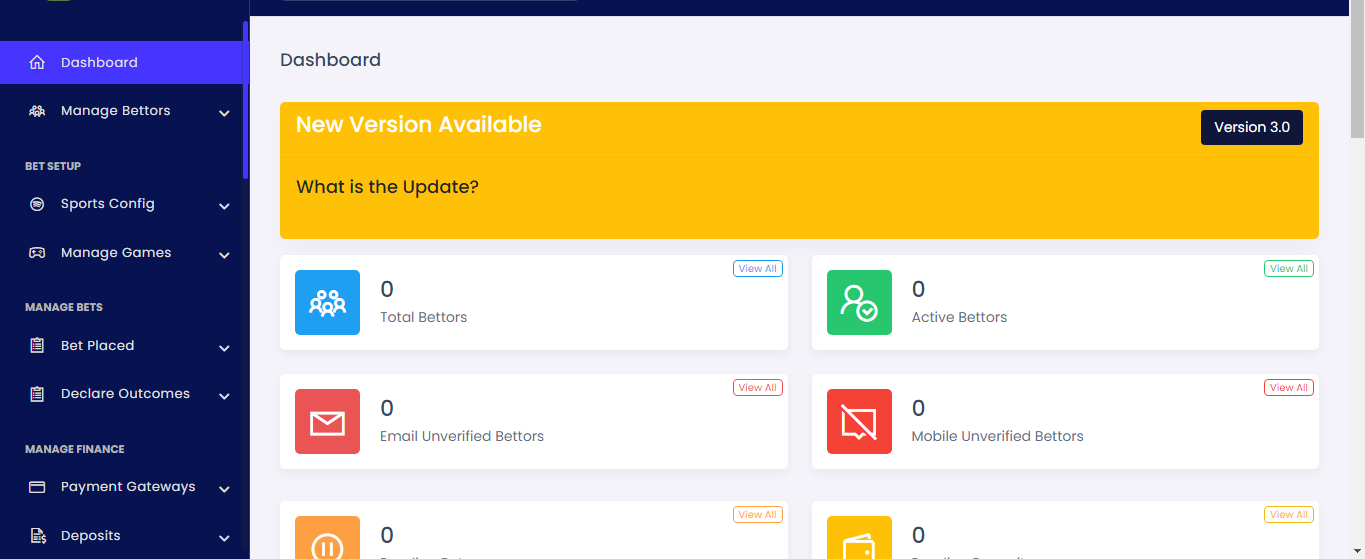Click the red Email Unverified Bettors envelope icon
Viewport: 1365px width, 559px height.
pos(327,421)
